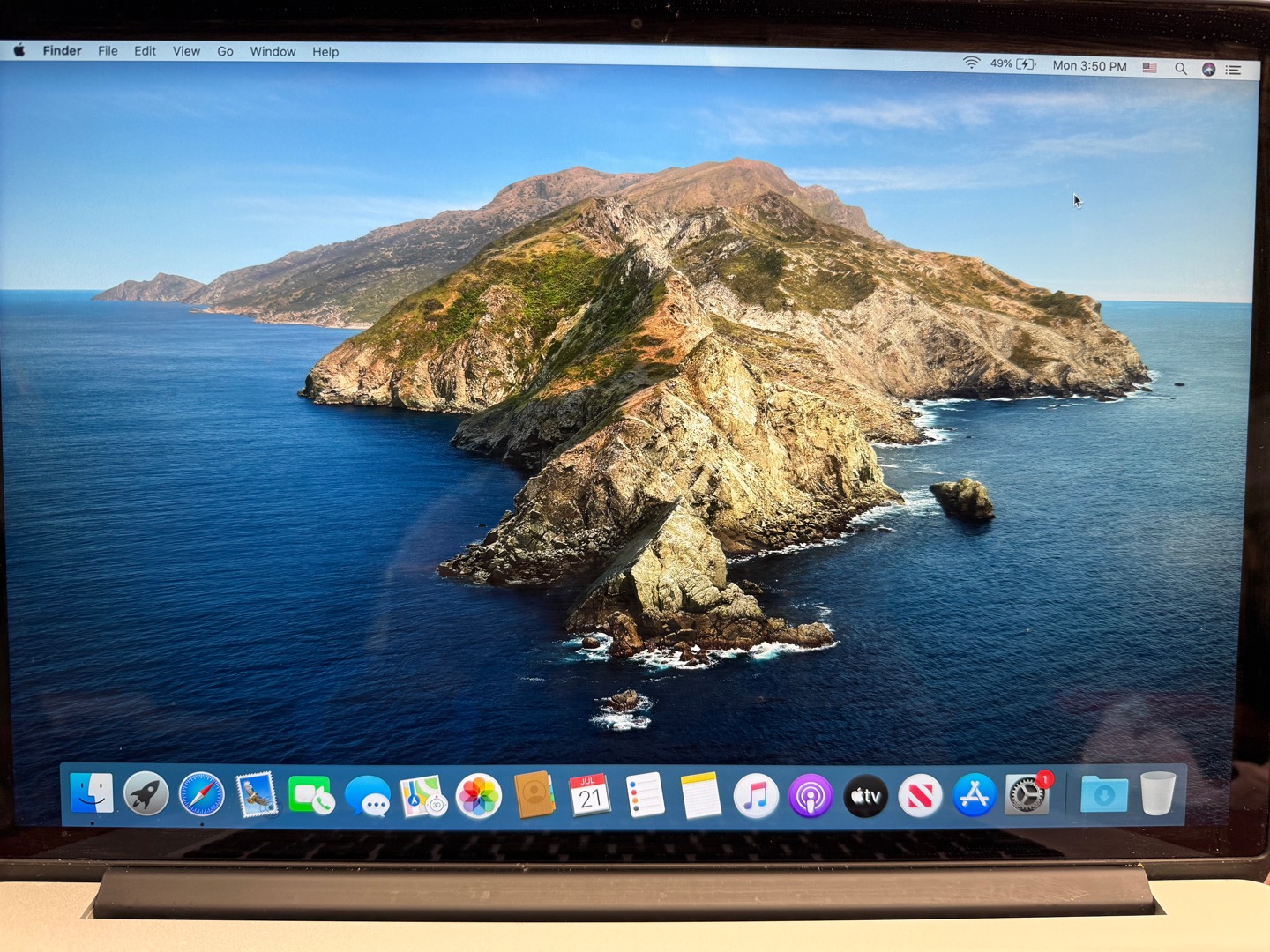The height and width of the screenshot is (952, 1270).
Task: Expand the Wi-Fi status menu
Action: point(971,63)
